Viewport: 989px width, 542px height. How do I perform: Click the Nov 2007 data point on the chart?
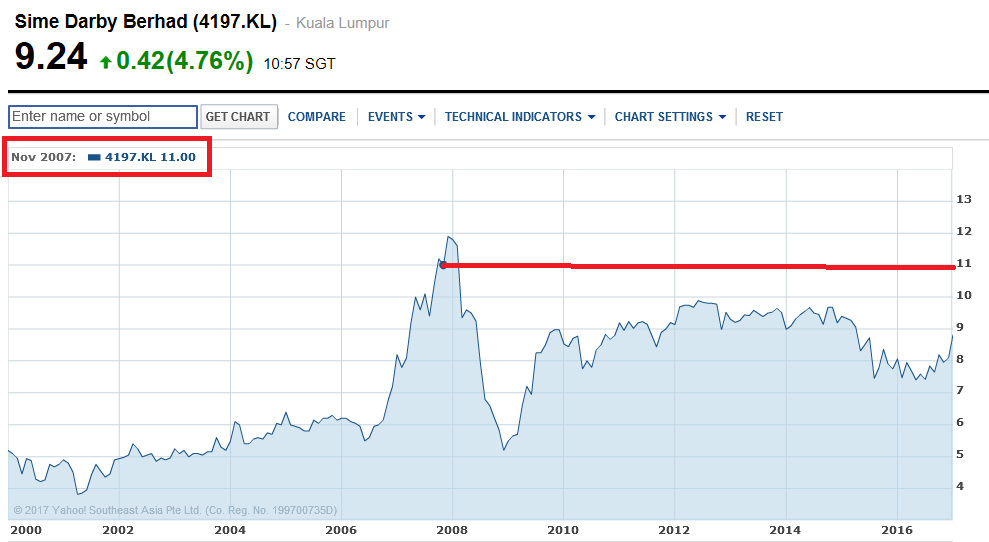[443, 265]
